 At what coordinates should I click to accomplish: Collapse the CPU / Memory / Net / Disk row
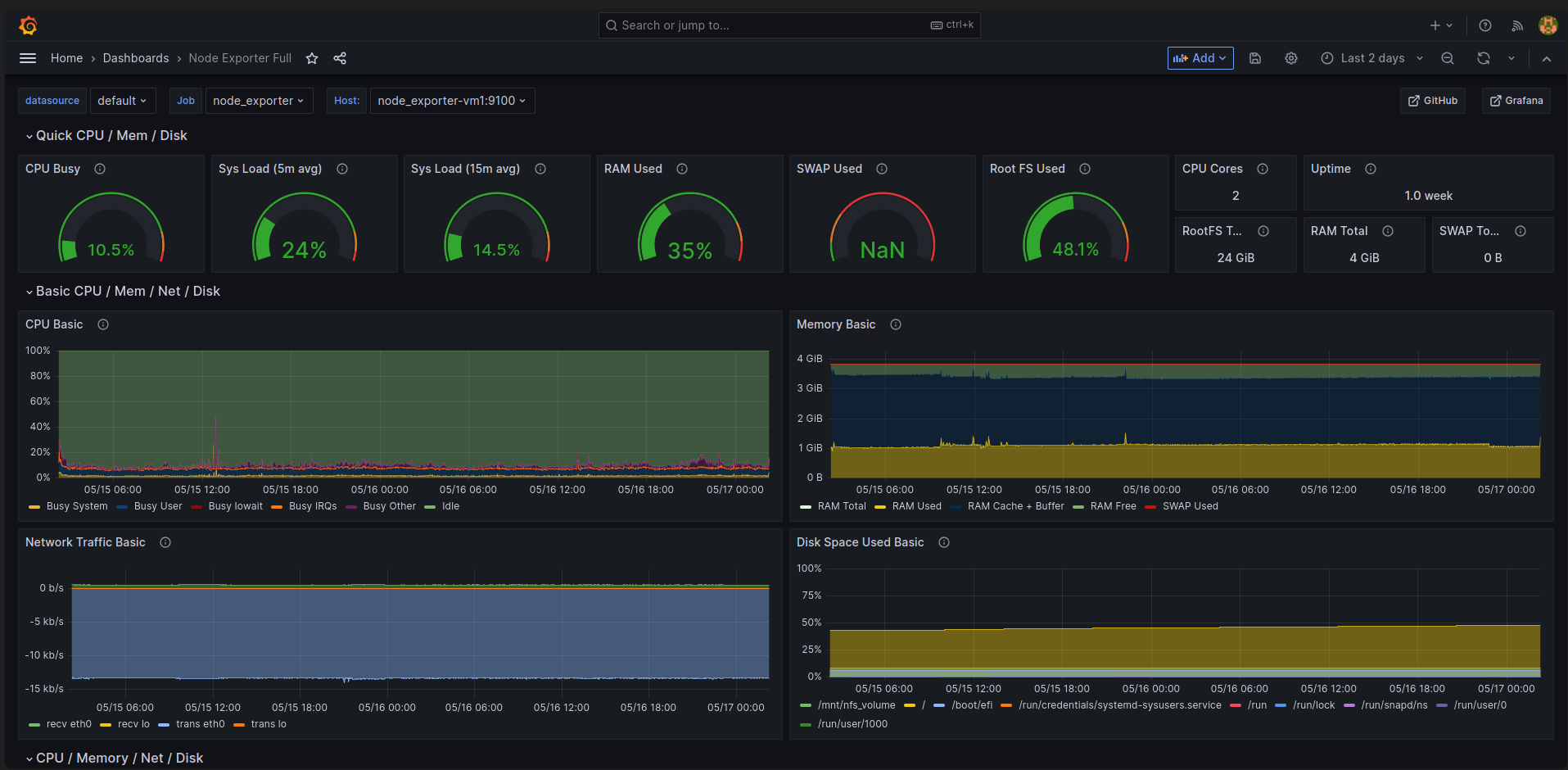tap(115, 759)
